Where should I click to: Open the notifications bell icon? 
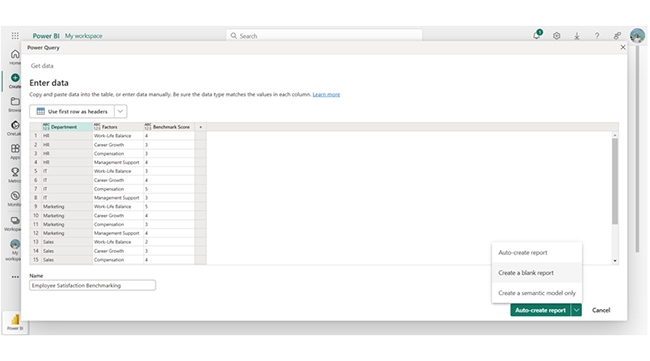coord(537,36)
